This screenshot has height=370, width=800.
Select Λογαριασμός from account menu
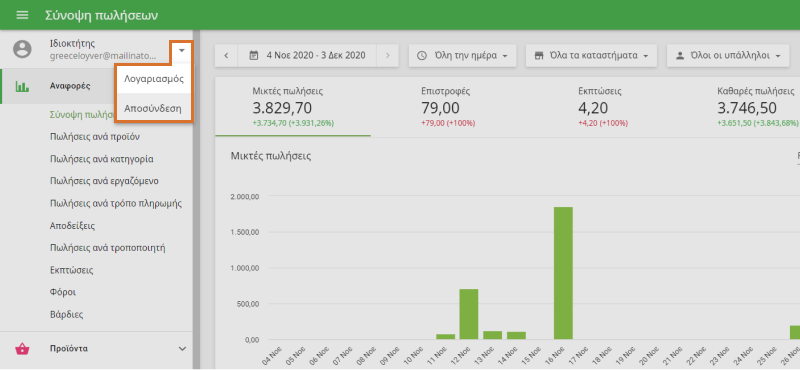coord(154,79)
